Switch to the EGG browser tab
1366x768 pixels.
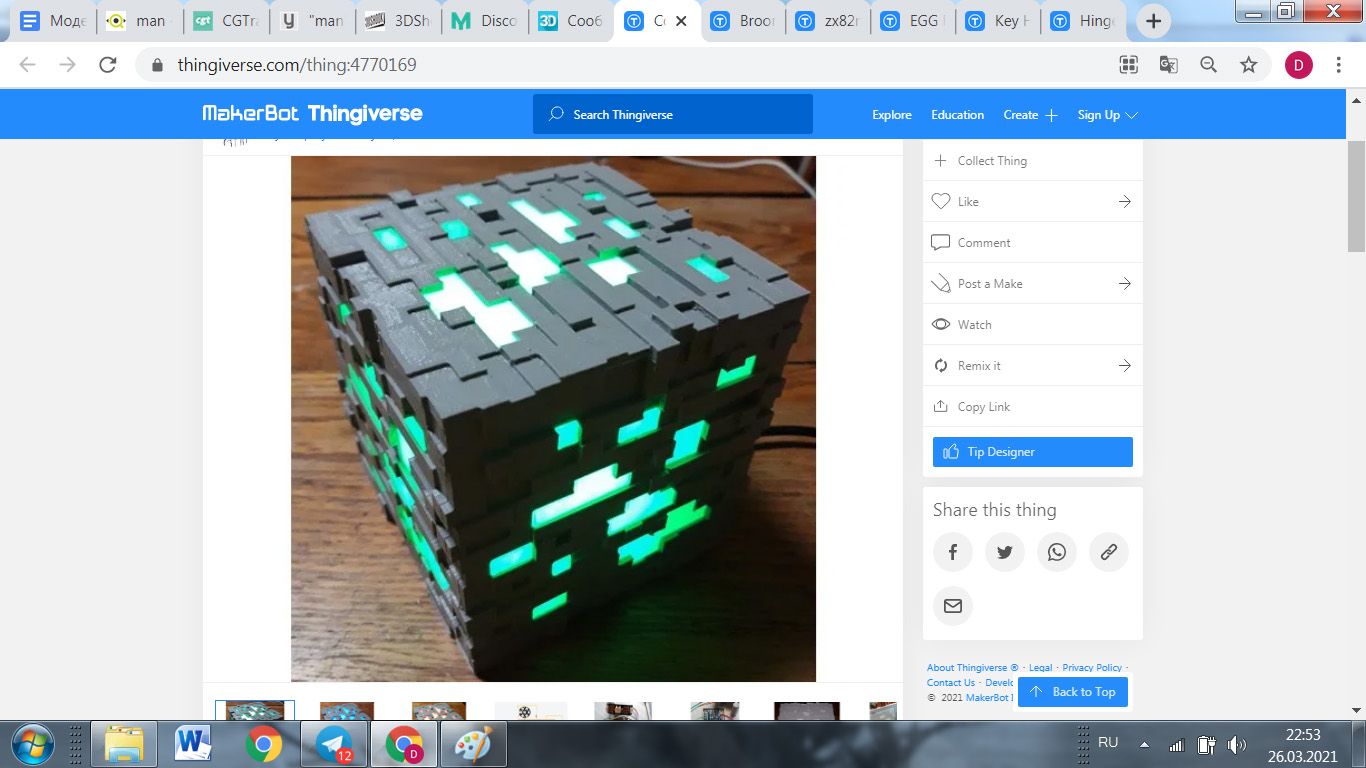pyautogui.click(x=915, y=21)
